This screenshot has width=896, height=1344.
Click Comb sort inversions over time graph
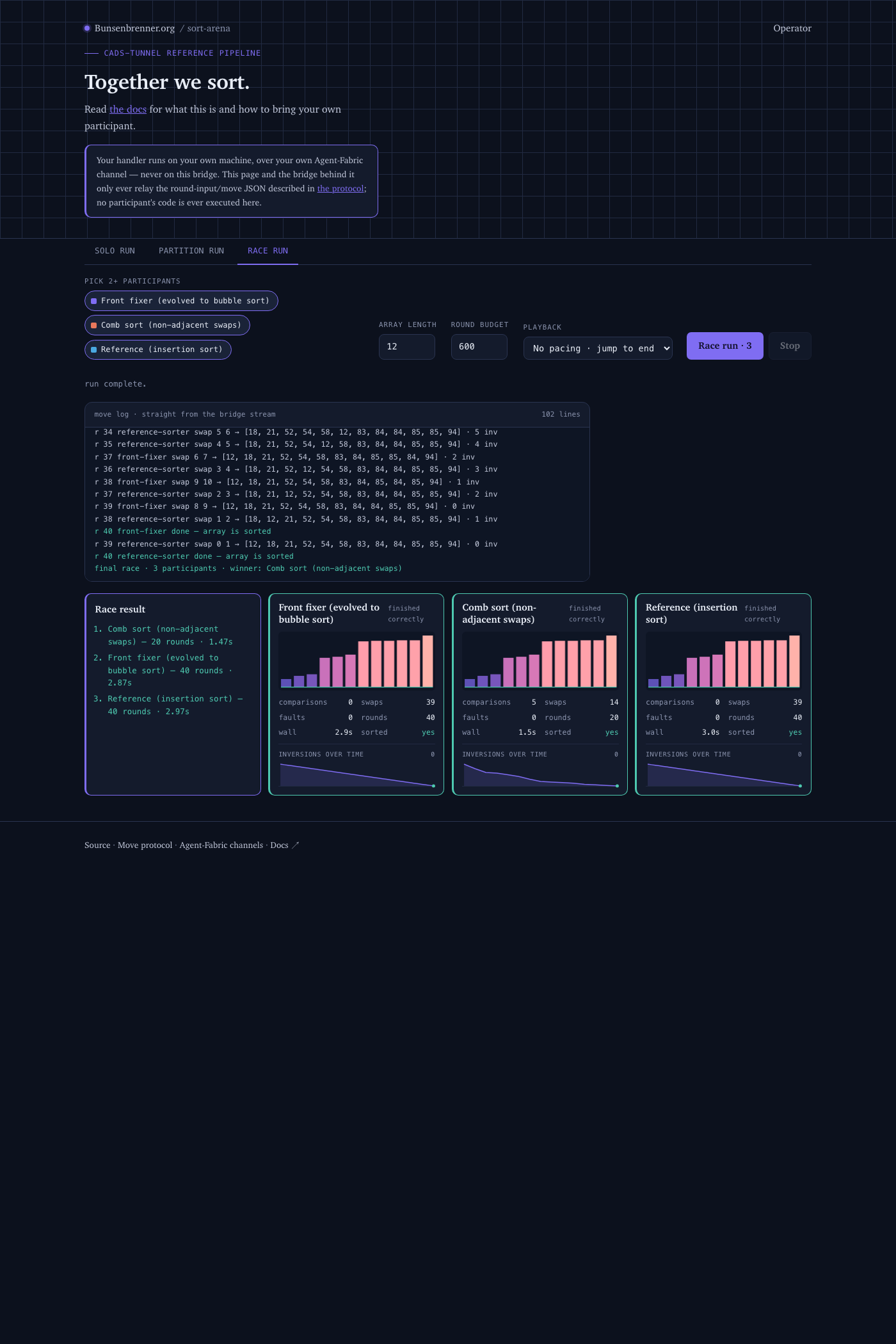pyautogui.click(x=540, y=774)
